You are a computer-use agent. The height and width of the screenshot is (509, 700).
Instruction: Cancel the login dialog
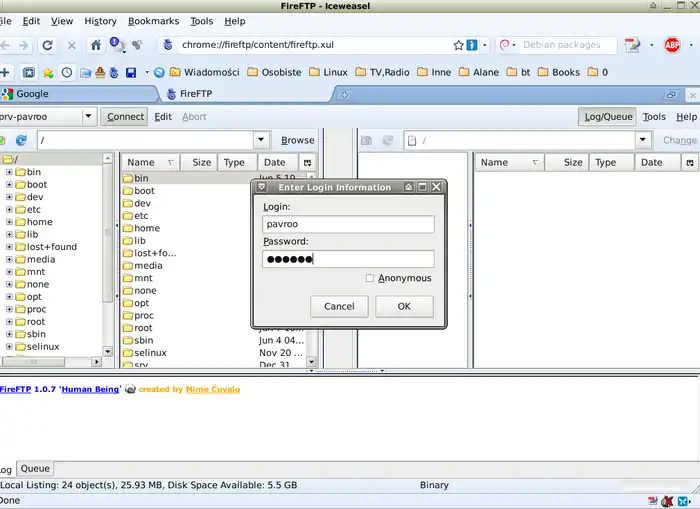point(339,306)
